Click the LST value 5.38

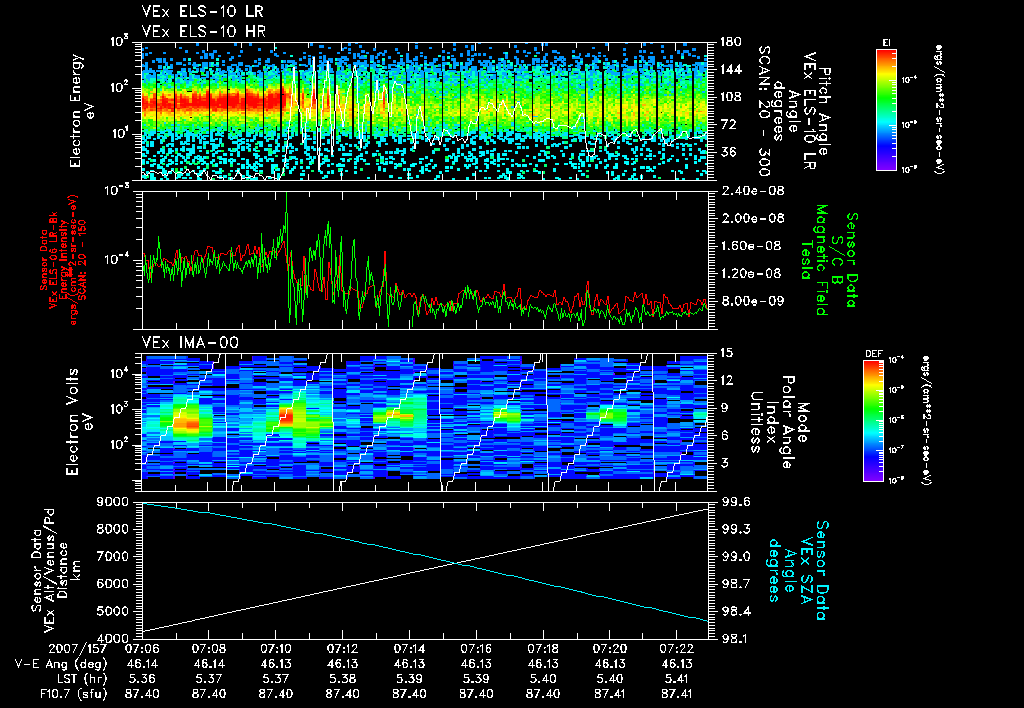342,679
